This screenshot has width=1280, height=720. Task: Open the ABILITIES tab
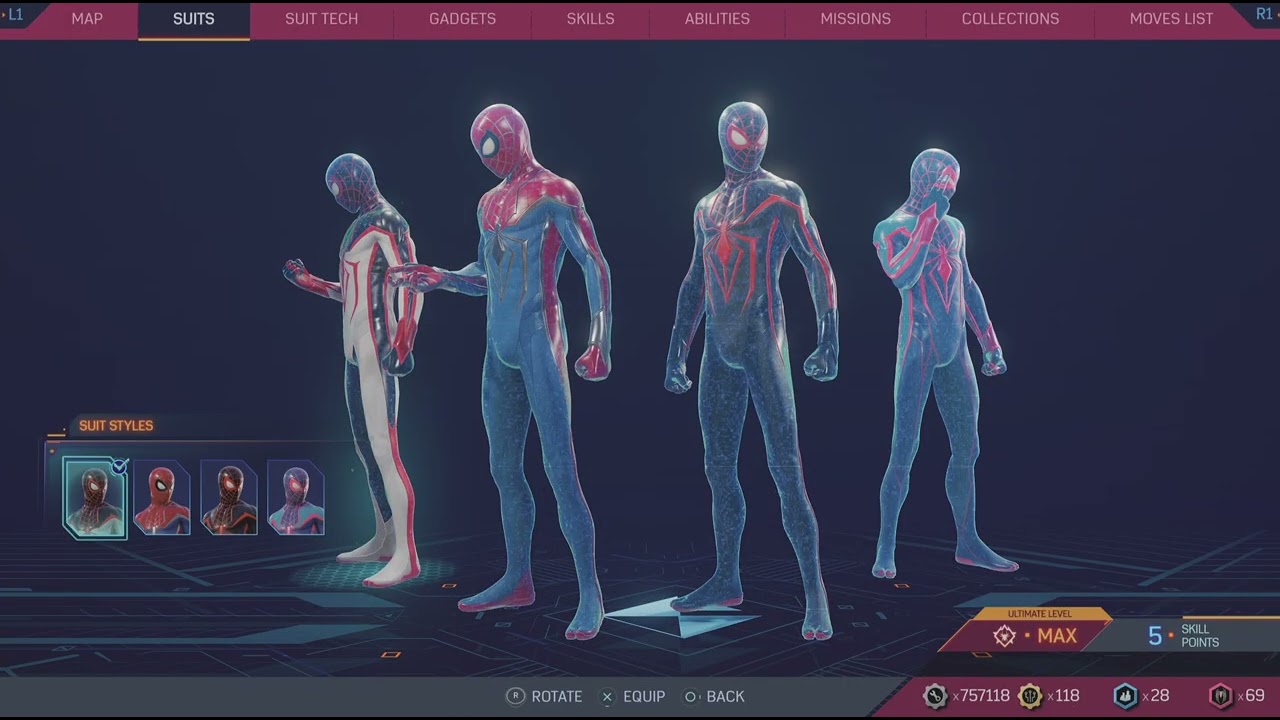tap(717, 19)
